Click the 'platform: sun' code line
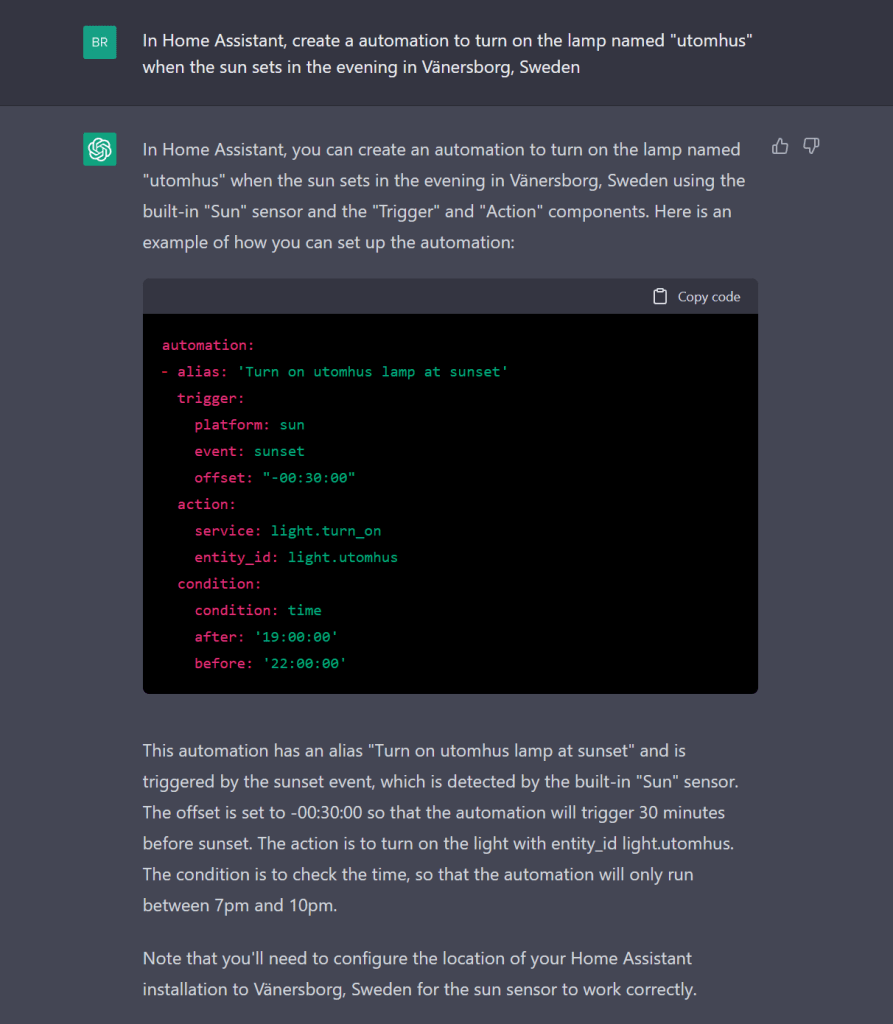 pyautogui.click(x=249, y=425)
